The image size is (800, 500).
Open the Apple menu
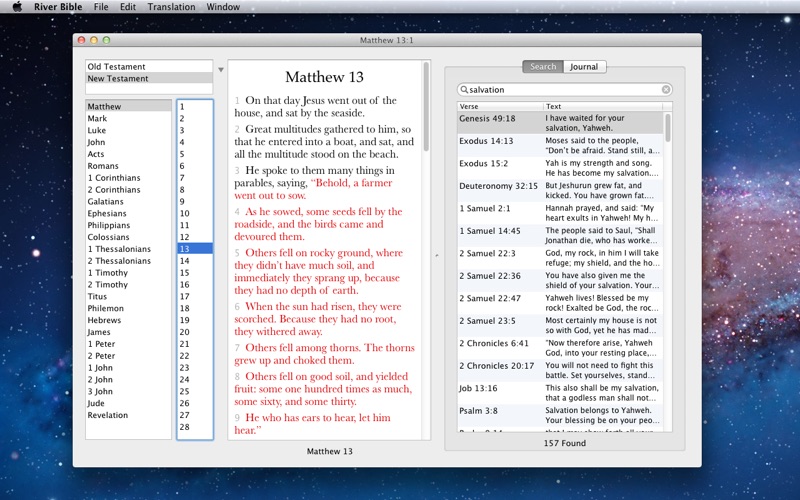coord(16,7)
